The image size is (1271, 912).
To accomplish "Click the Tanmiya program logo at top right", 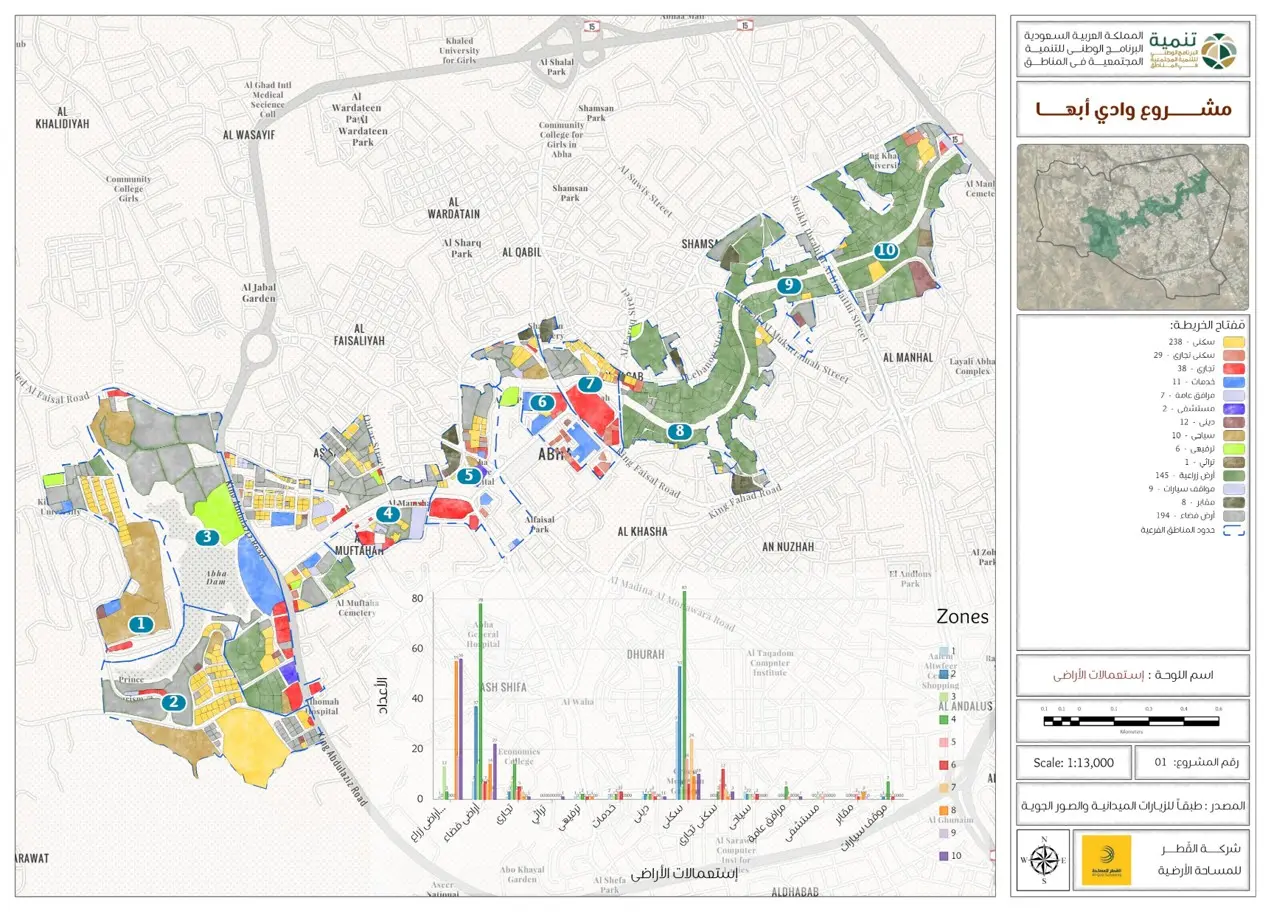I will pos(1218,51).
